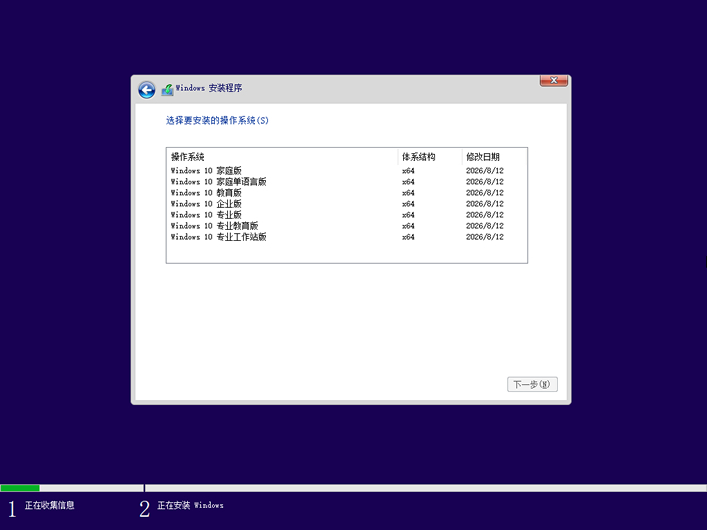
Task: Select Windows 10 专业版 row
Action: click(346, 215)
